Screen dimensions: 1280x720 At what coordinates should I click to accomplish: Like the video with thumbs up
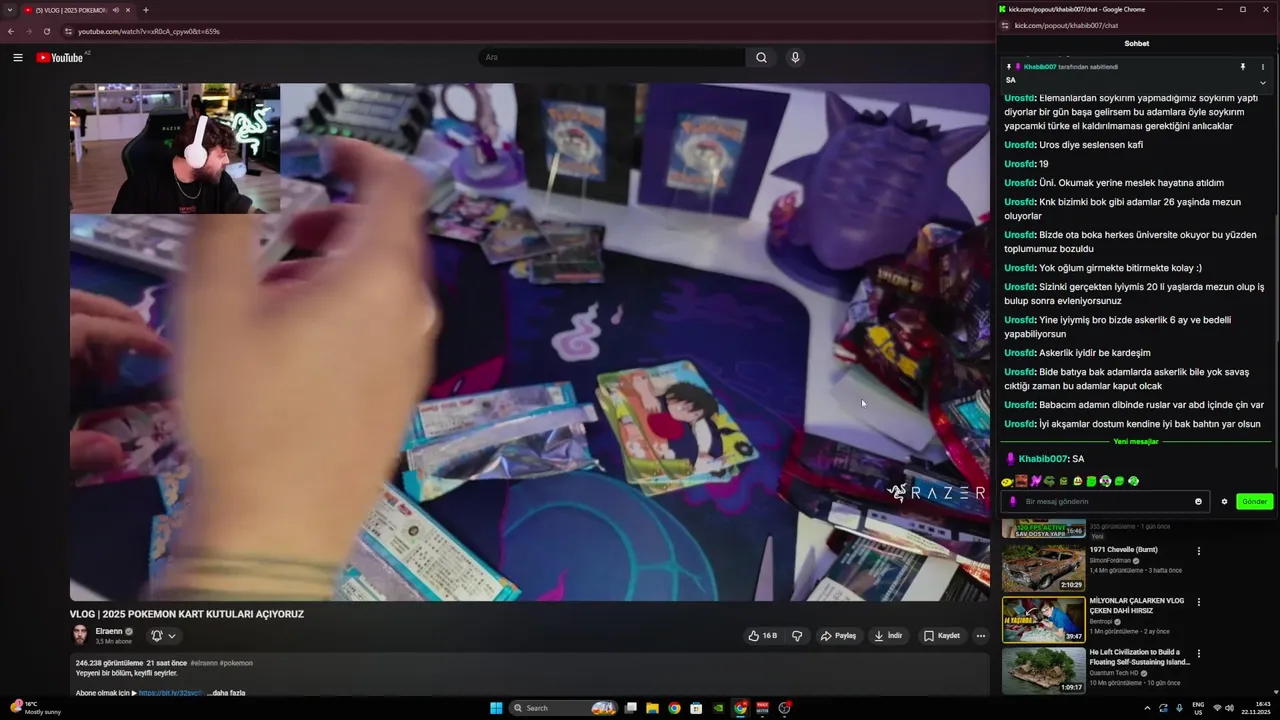pos(762,635)
